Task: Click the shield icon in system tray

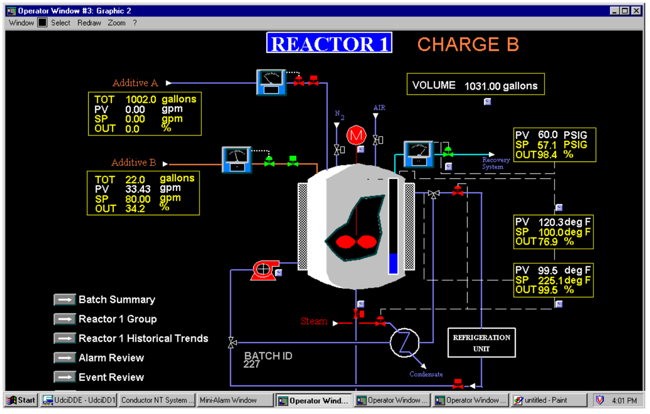Action: pyautogui.click(x=599, y=400)
